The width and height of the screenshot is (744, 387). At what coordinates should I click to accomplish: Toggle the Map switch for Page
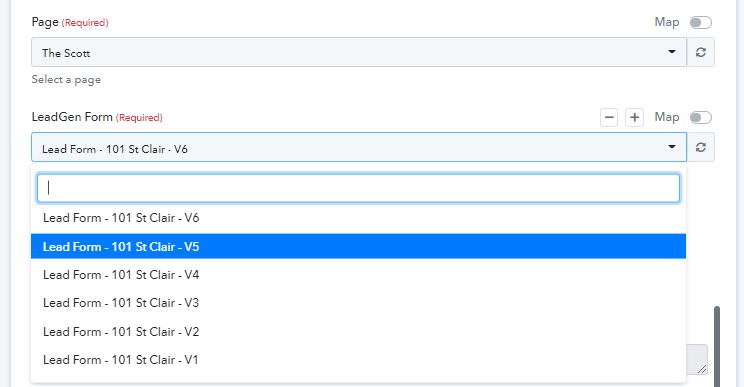[x=701, y=22]
